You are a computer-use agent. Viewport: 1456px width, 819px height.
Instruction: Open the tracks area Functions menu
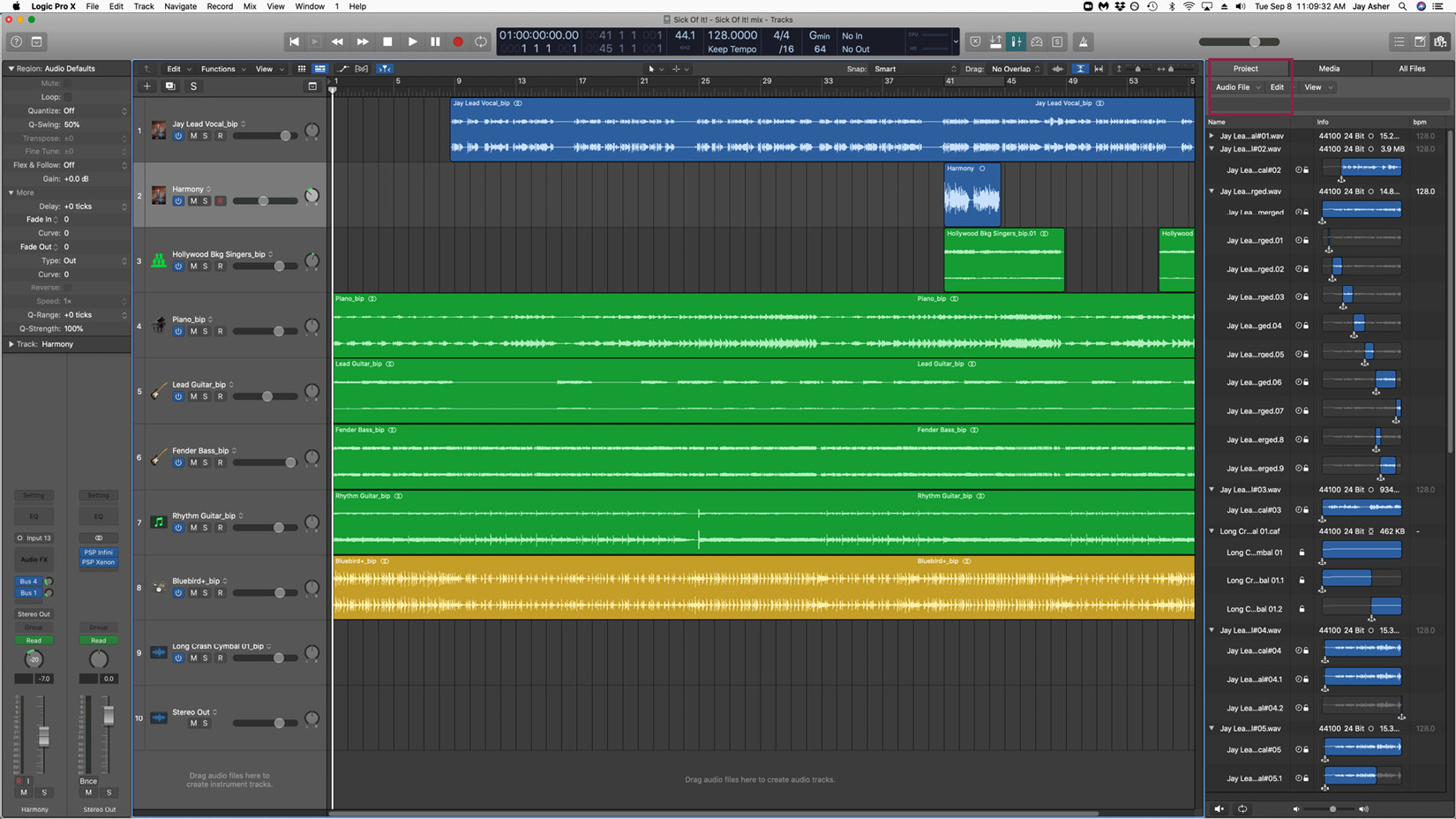tap(223, 69)
